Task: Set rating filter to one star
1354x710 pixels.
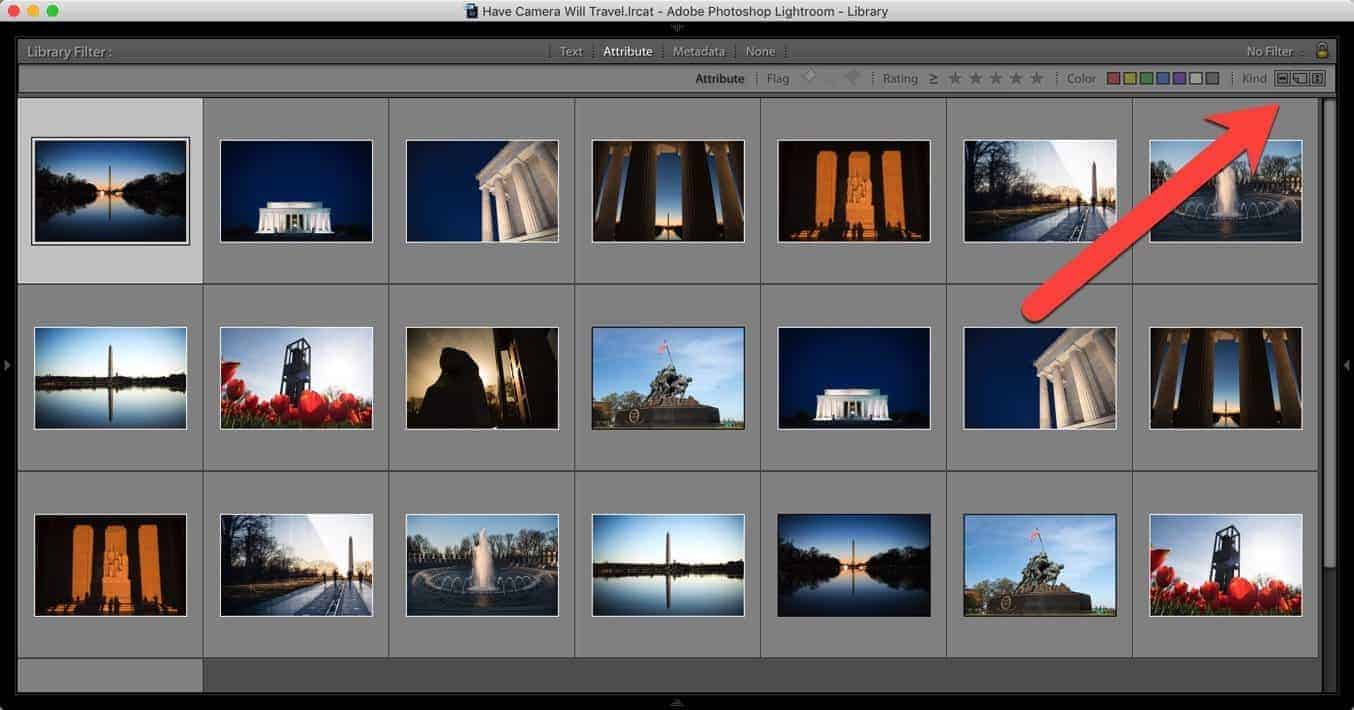Action: point(955,78)
